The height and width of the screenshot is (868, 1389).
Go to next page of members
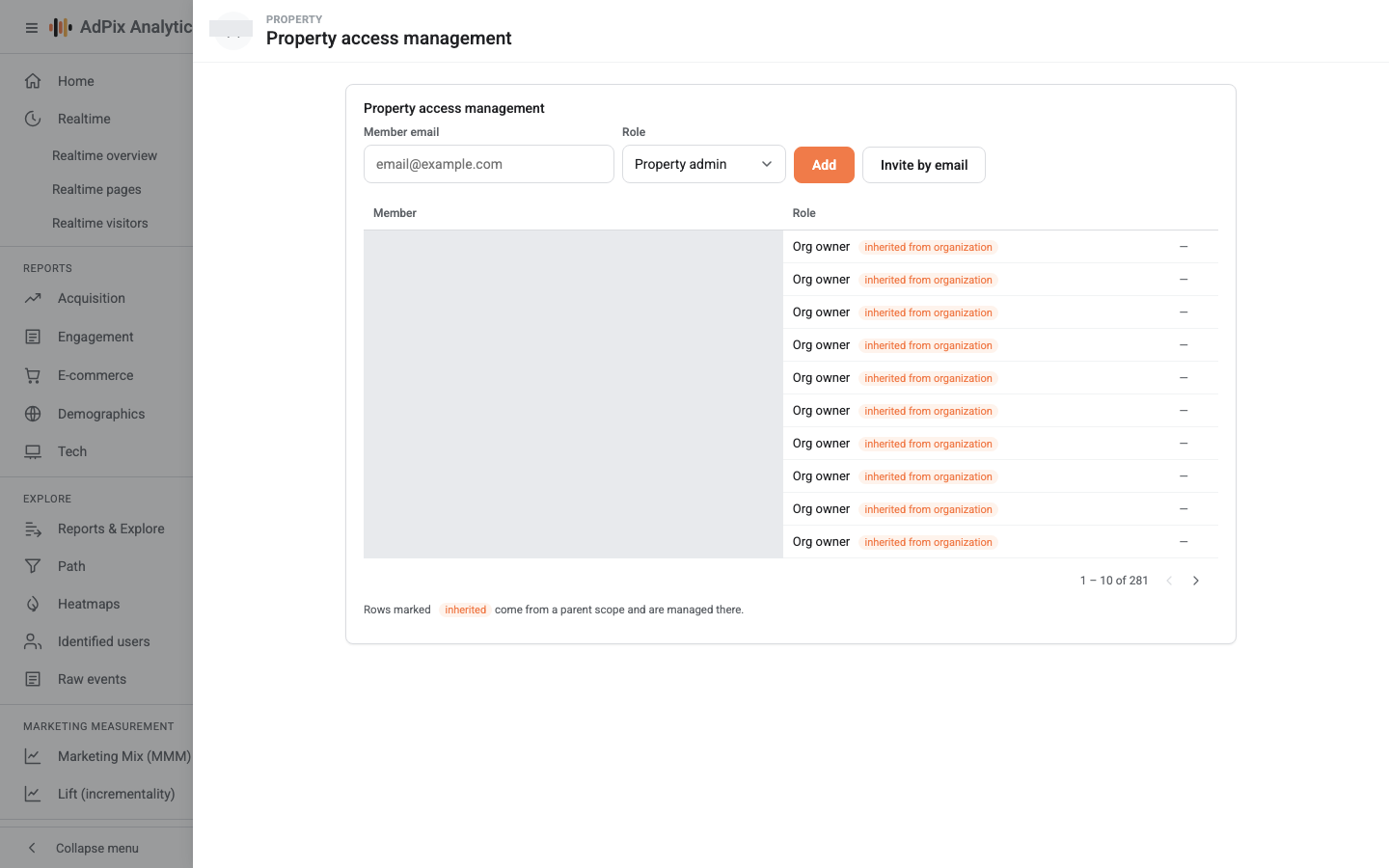[1196, 581]
